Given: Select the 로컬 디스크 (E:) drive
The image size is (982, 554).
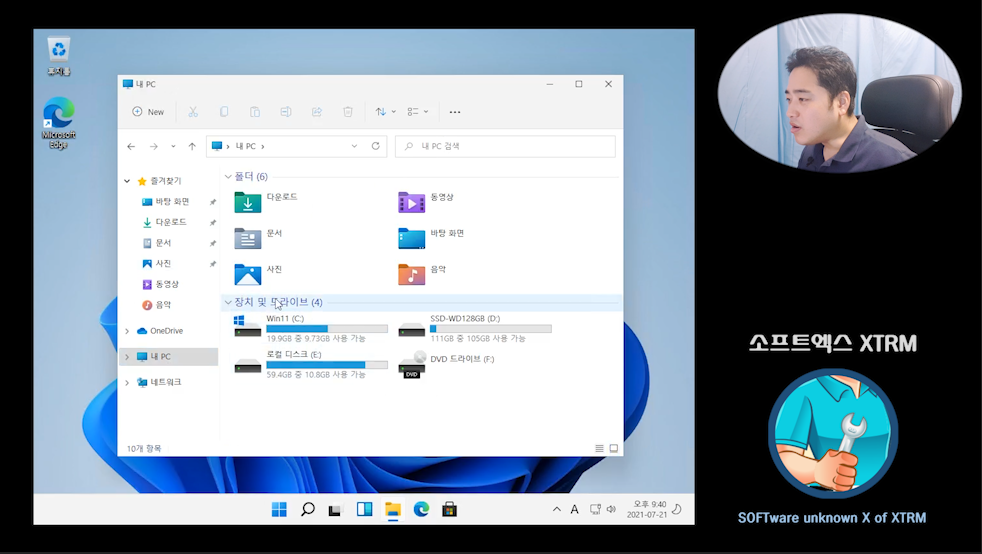Looking at the screenshot, I should click(311, 364).
